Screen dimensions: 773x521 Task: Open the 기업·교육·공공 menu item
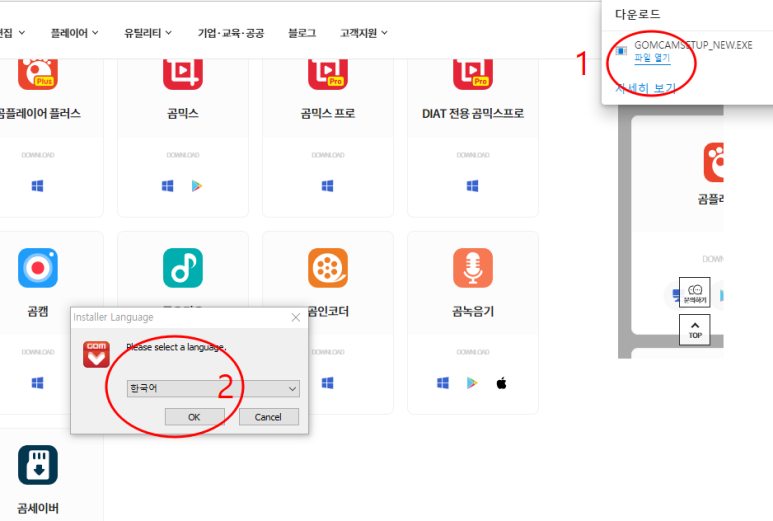(231, 33)
